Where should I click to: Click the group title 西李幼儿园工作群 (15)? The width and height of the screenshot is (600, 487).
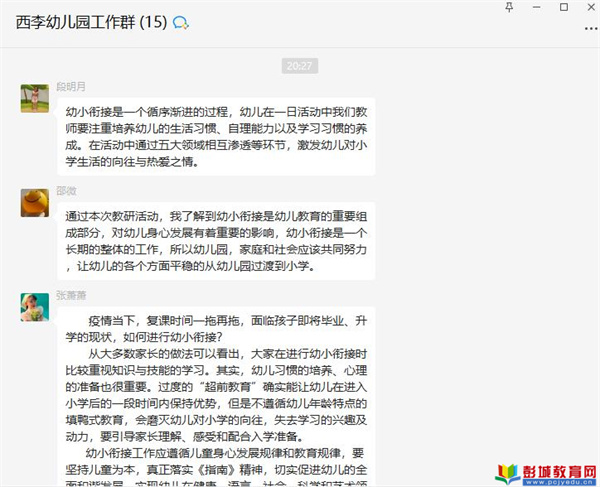tap(91, 23)
